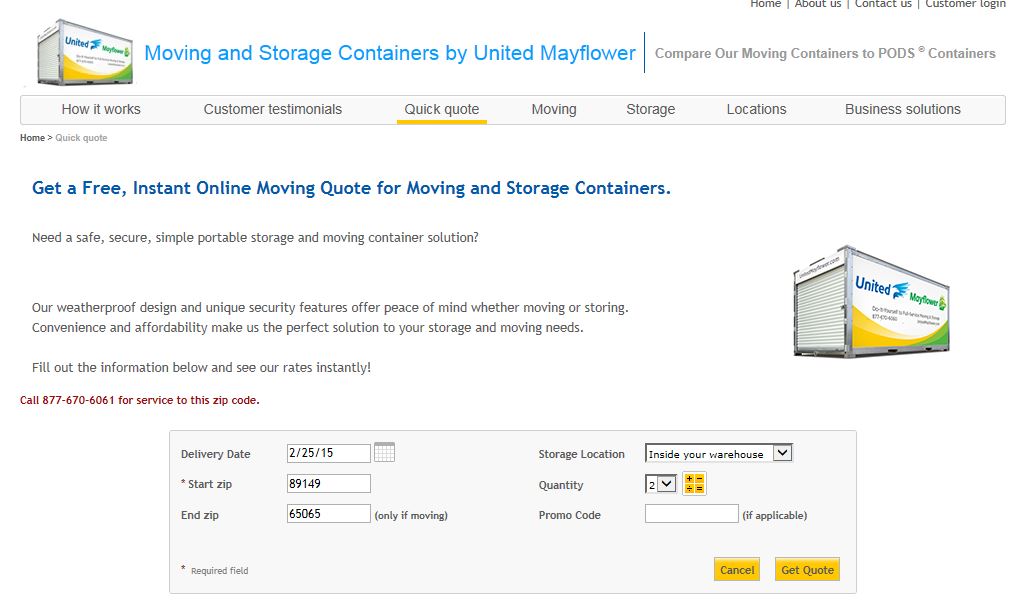Navigate to Locations menu item
Screen dimensions: 1019x609
pos(756,109)
